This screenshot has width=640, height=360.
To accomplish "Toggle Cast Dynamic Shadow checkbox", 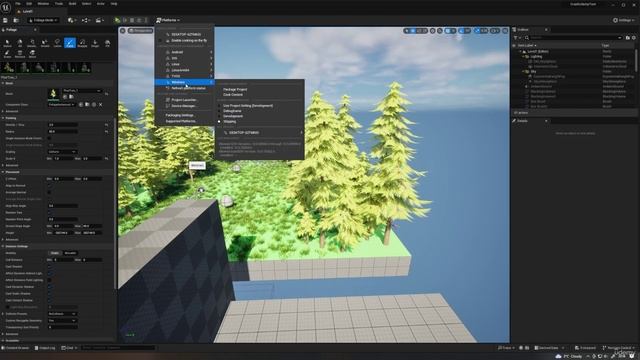I will 49,287.
